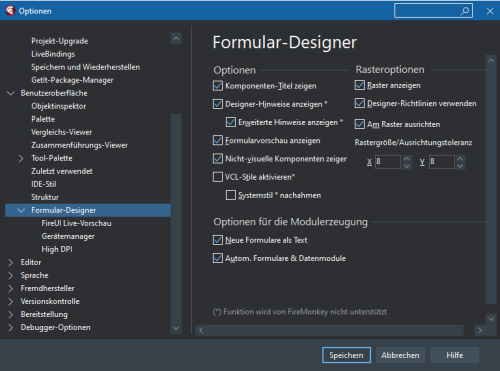Select Palette in the tree
500x371 pixels.
(43, 119)
